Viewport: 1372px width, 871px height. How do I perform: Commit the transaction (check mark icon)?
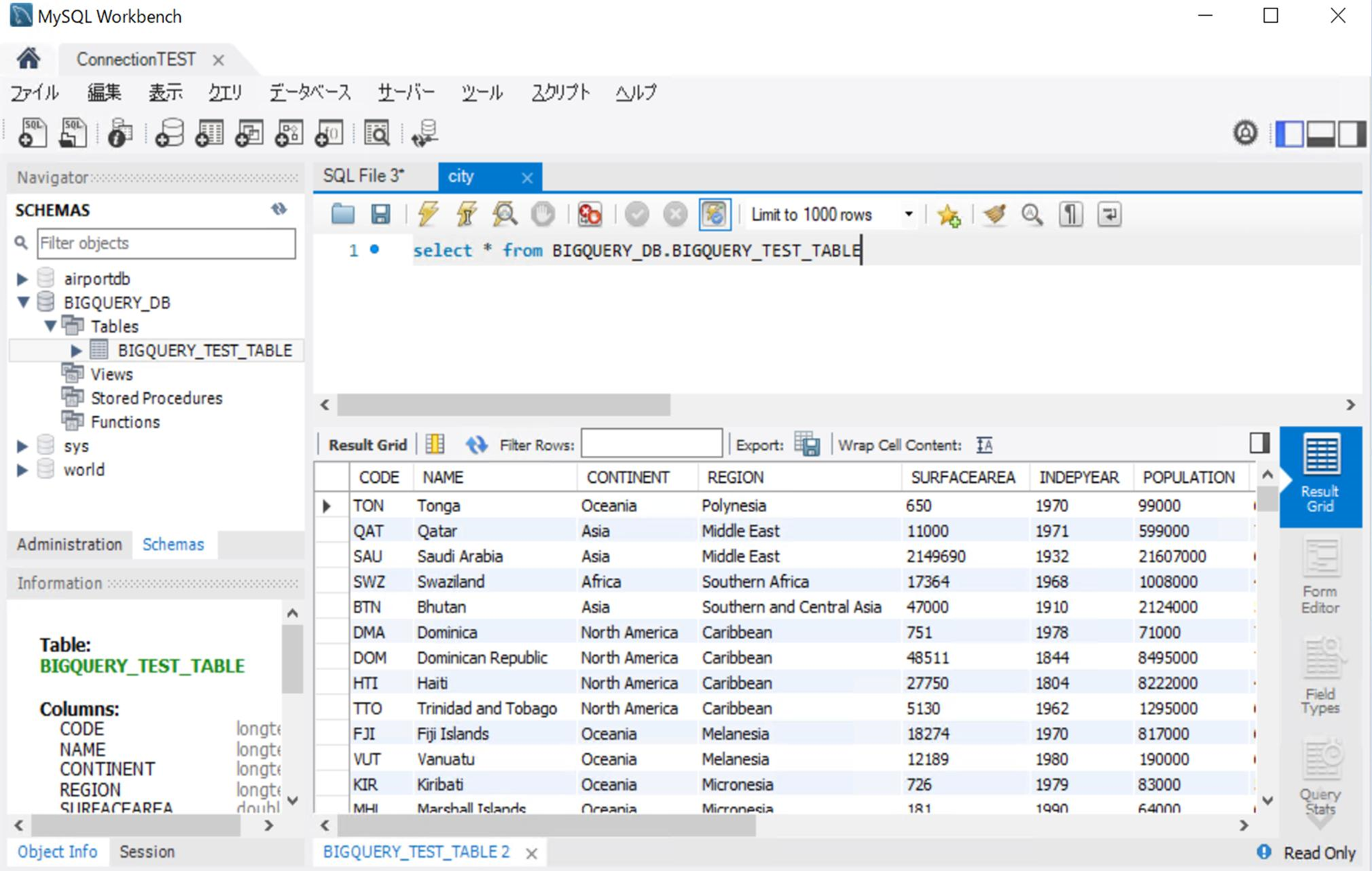pyautogui.click(x=636, y=215)
